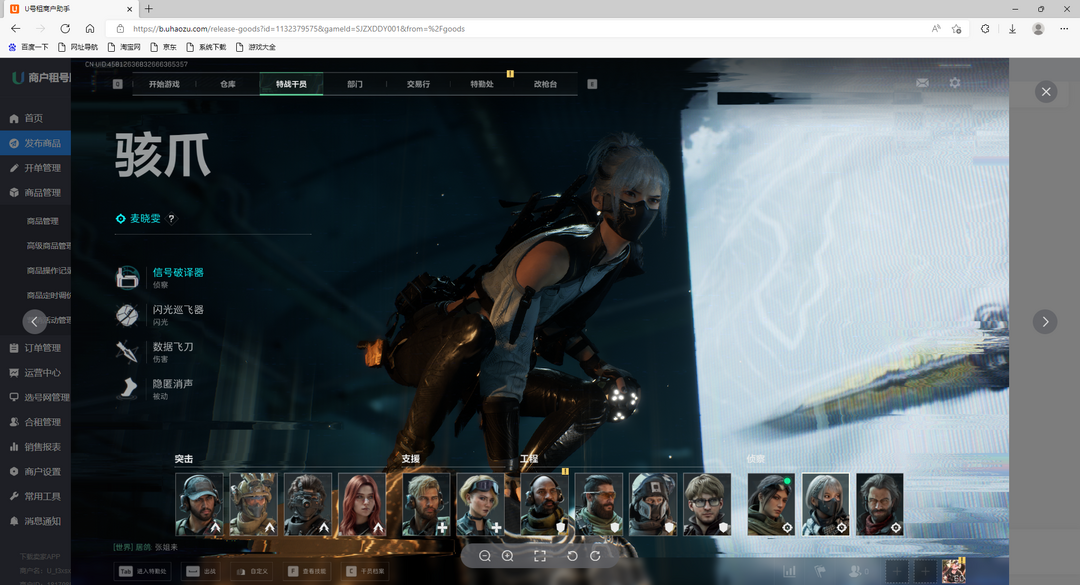The image size is (1080, 585).
Task: Select the 交易行 tab
Action: point(418,84)
